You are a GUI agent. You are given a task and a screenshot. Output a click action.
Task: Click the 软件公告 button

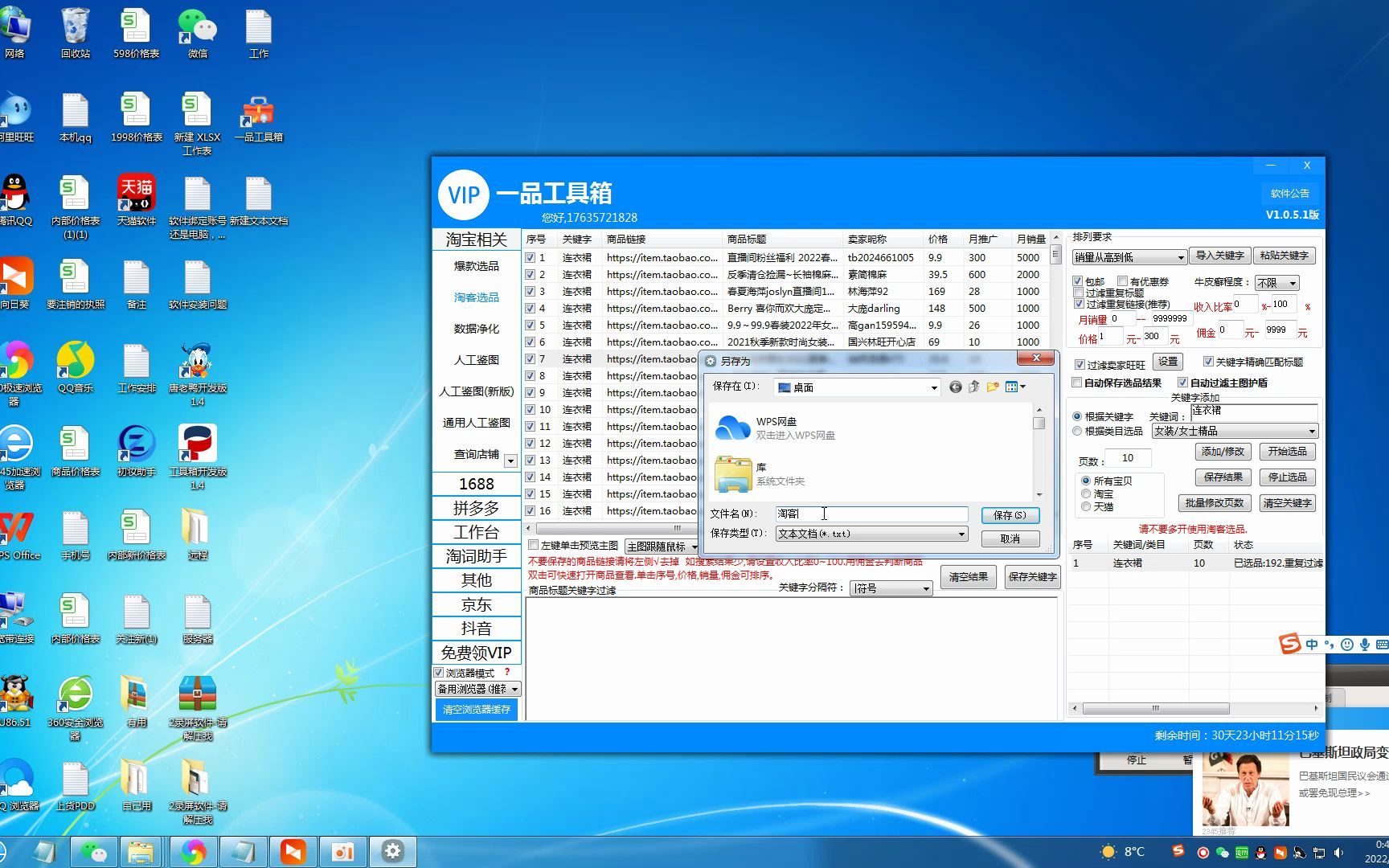point(1289,194)
